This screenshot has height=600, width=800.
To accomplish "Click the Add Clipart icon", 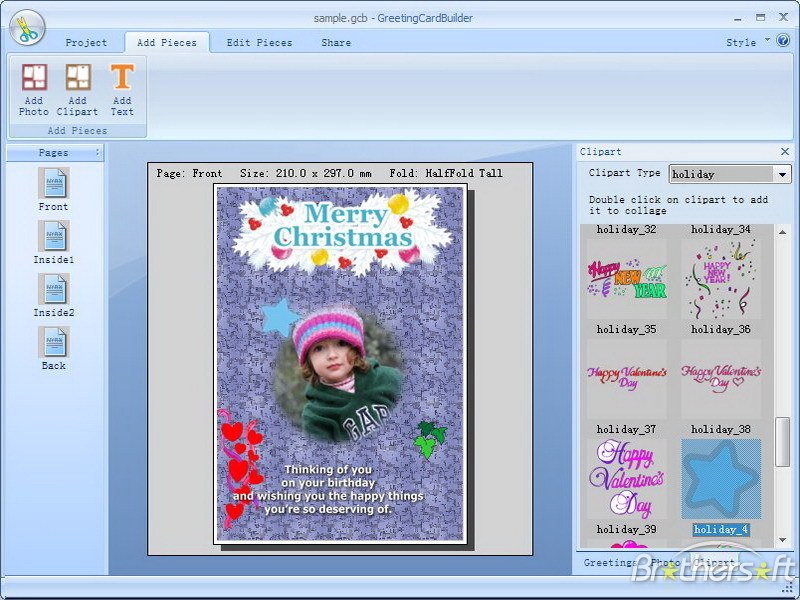I will pyautogui.click(x=78, y=78).
